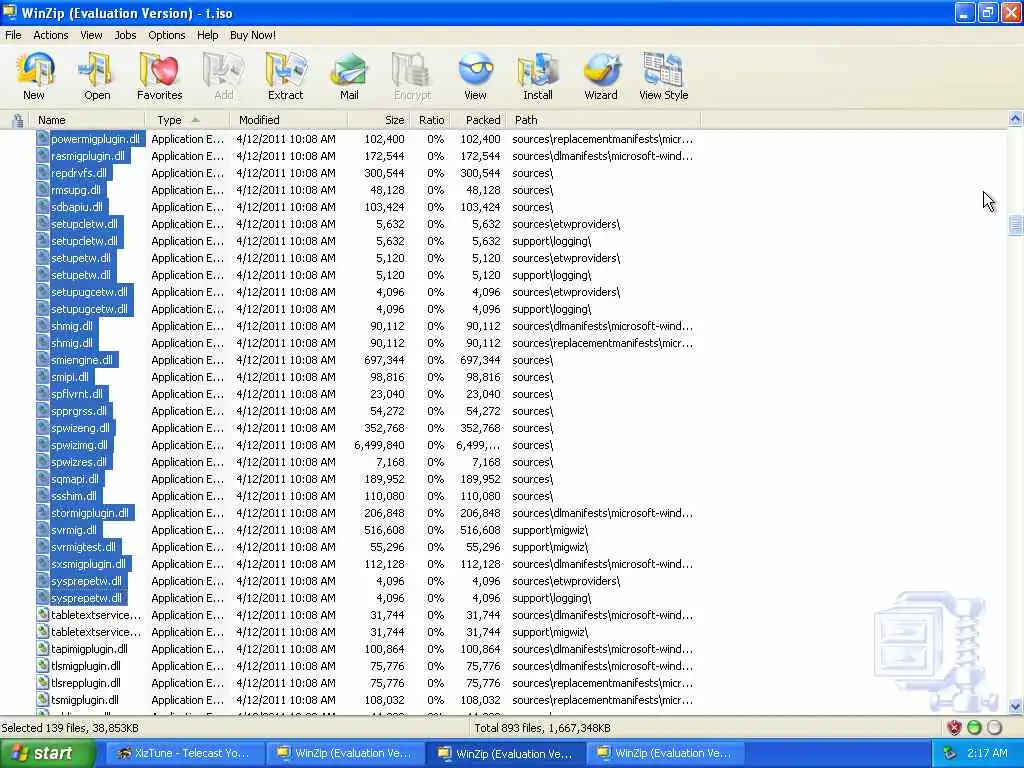Screen dimensions: 1024x768
Task: Sort by the Size column header
Action: (379, 120)
